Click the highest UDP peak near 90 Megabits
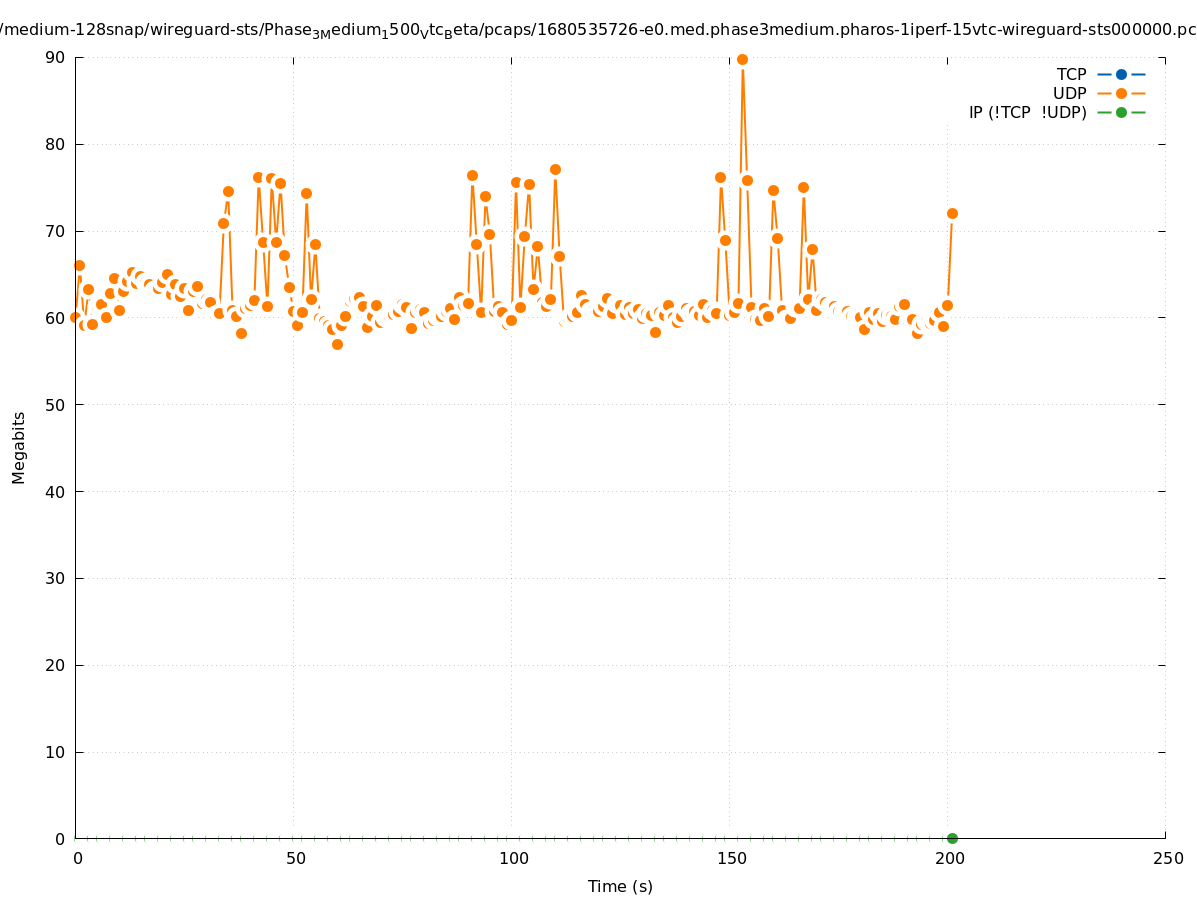1197x900 pixels. pyautogui.click(x=742, y=60)
